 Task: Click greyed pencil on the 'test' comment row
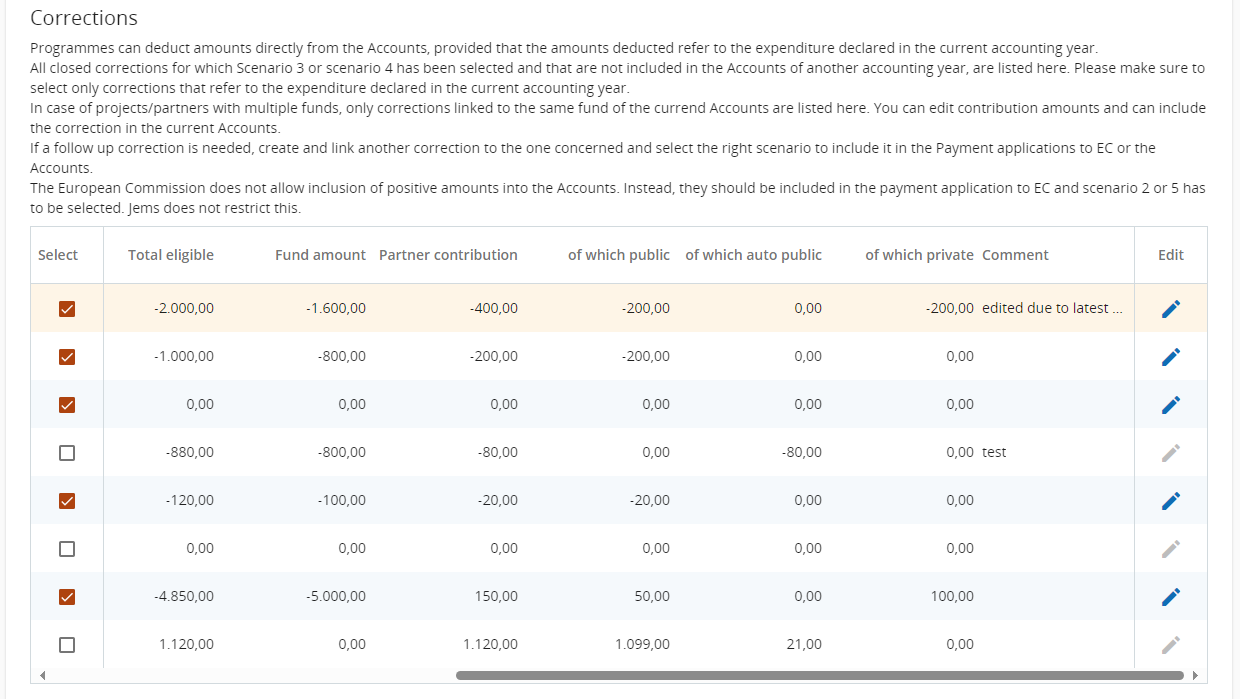[1171, 453]
